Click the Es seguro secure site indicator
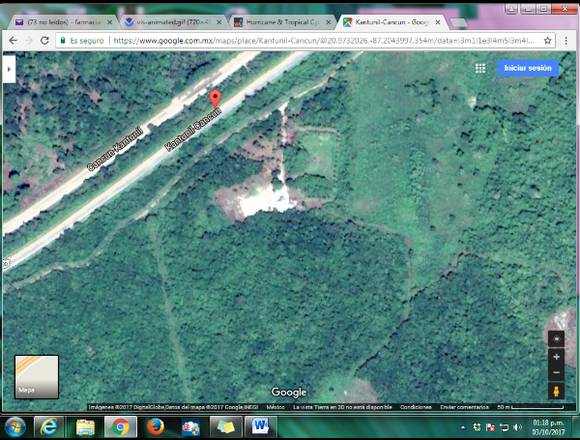 coord(82,41)
